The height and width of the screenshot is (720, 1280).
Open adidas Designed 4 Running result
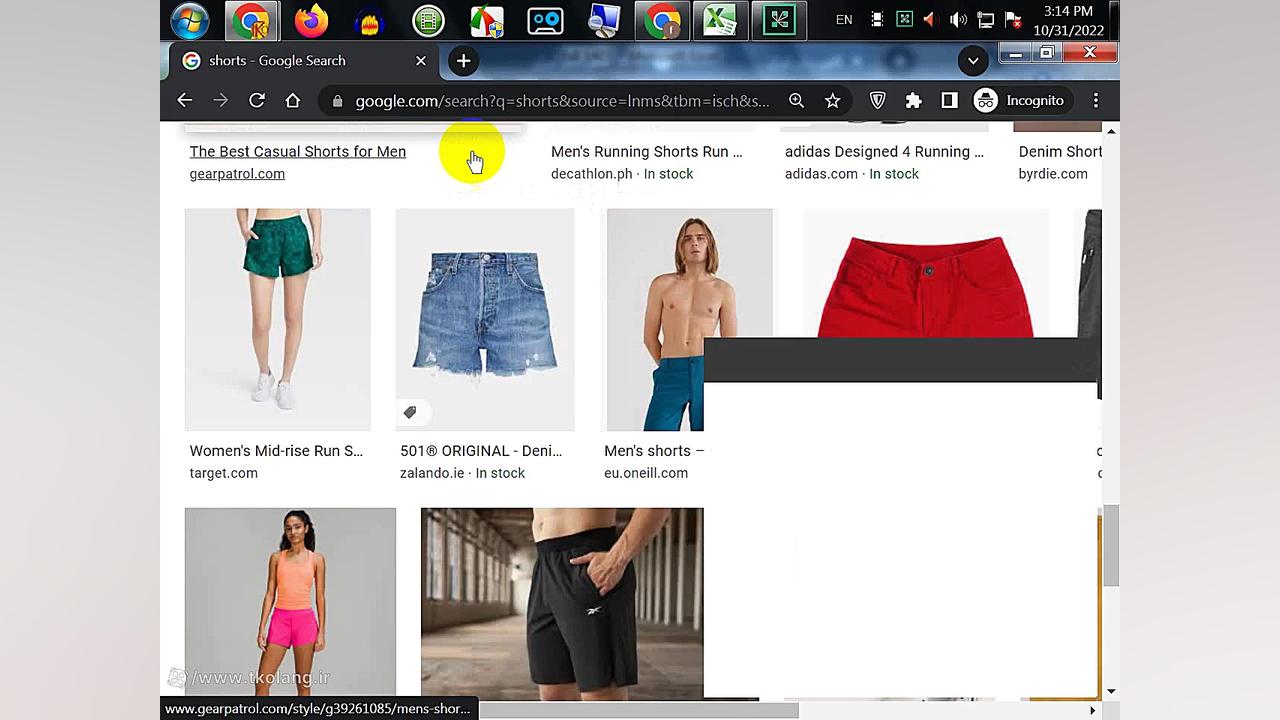coord(884,151)
